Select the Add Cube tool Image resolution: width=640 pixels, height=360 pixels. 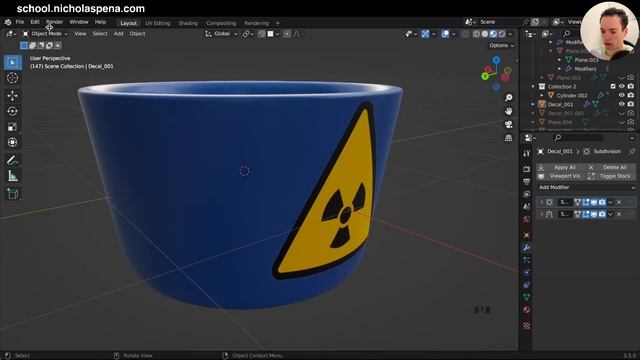click(13, 194)
